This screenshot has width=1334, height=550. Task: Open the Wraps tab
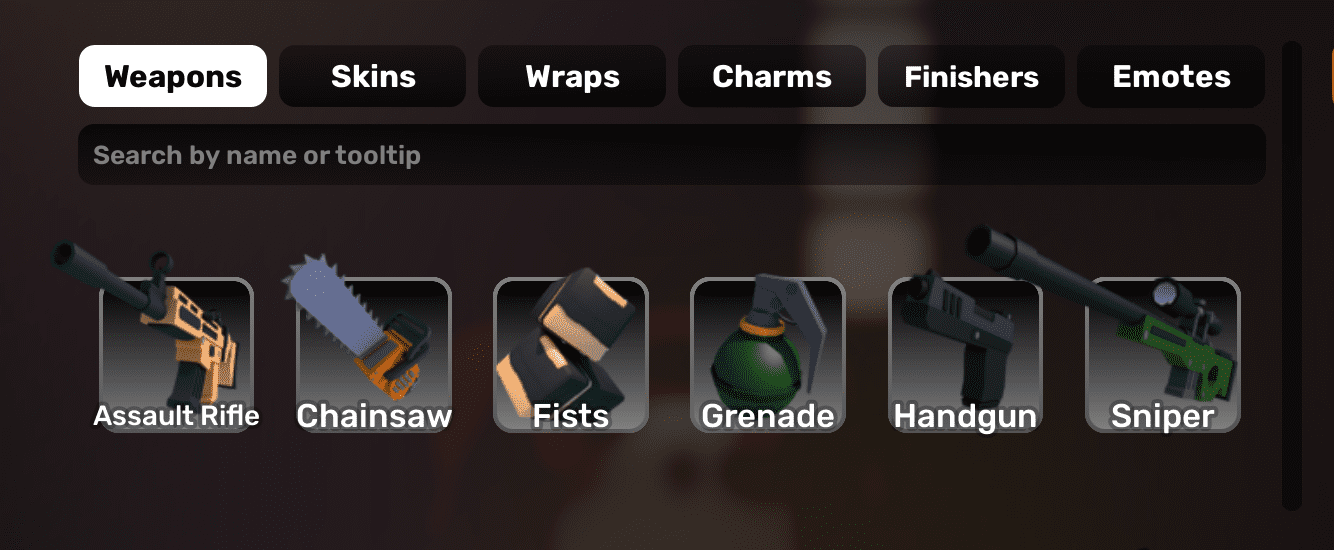[572, 76]
